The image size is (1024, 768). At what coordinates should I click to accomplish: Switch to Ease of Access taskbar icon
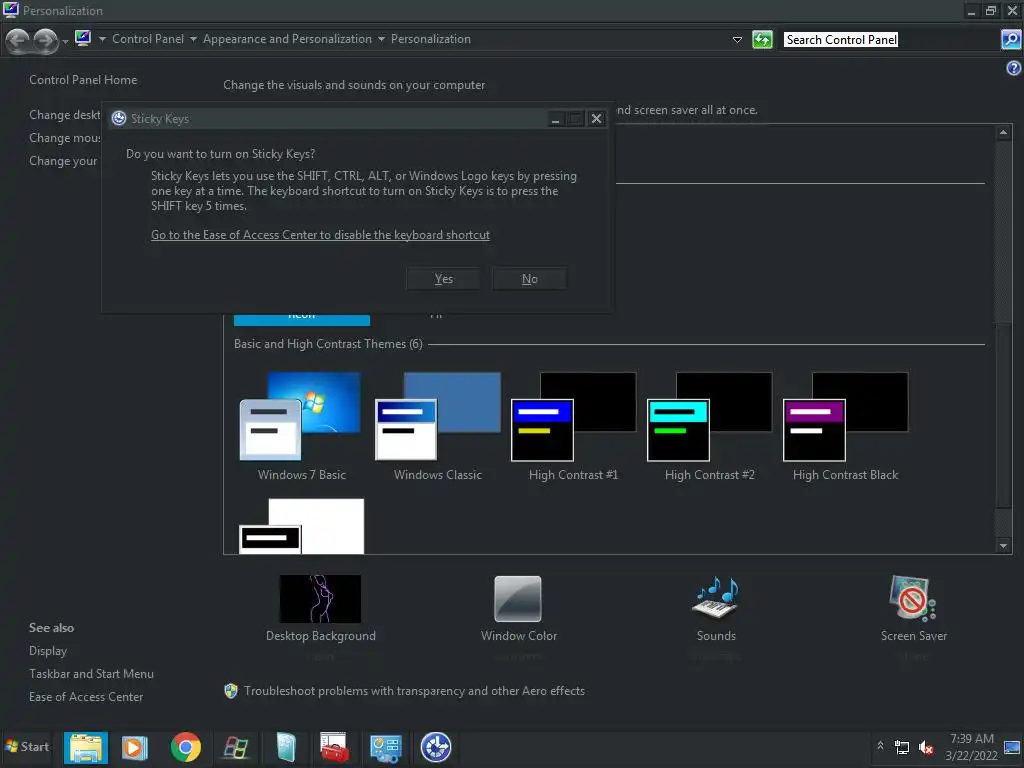(x=436, y=748)
